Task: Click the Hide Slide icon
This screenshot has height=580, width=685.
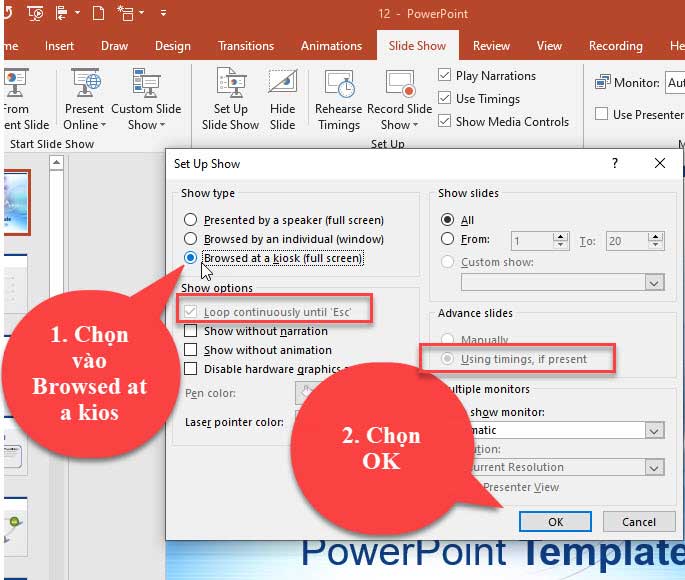Action: coord(283,81)
